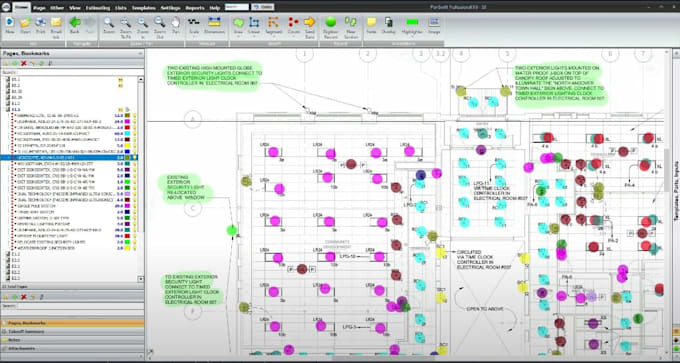
Task: Open the Lists menu
Action: click(x=121, y=7)
